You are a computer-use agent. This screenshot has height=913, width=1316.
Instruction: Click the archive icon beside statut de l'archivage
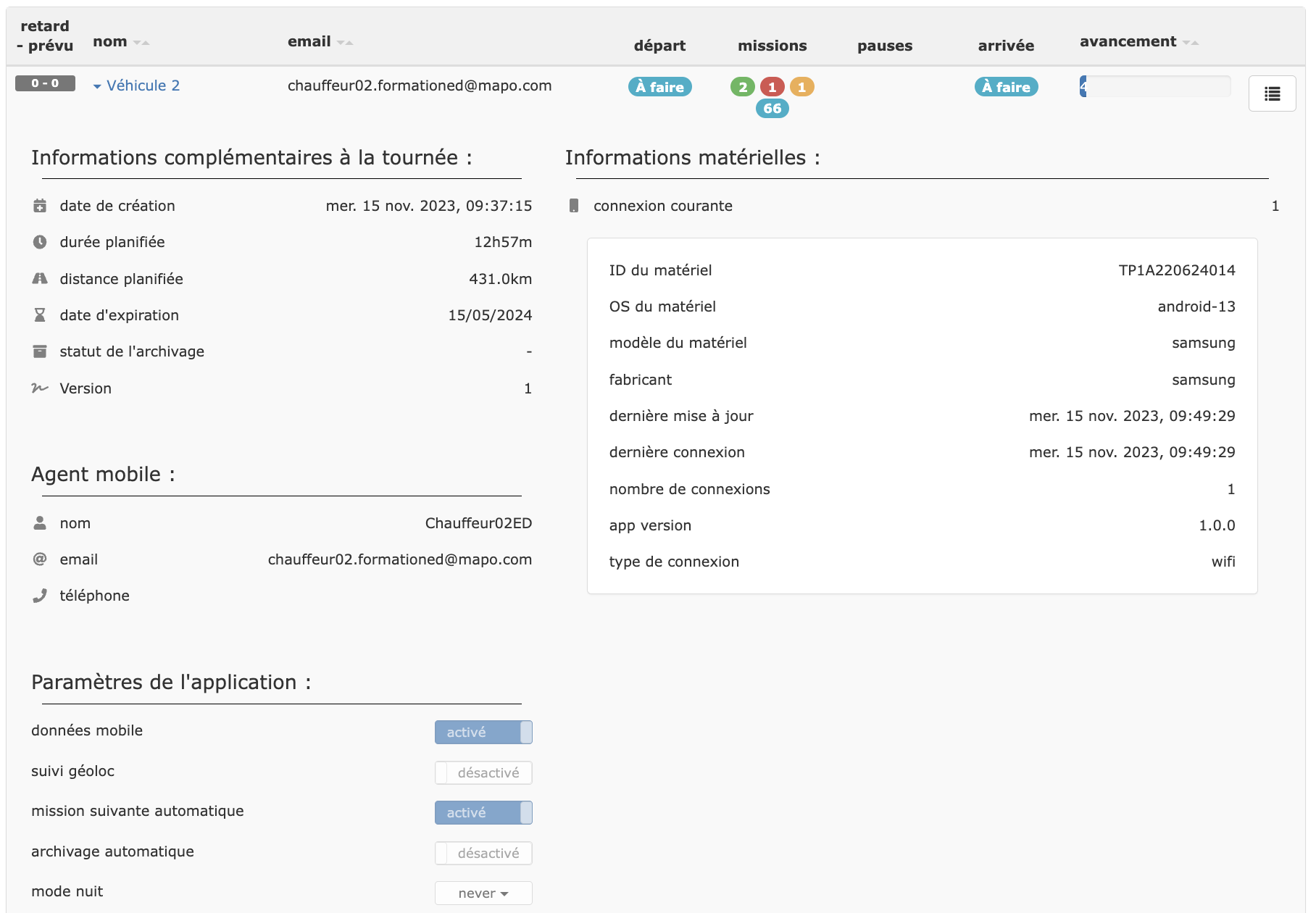tap(40, 351)
